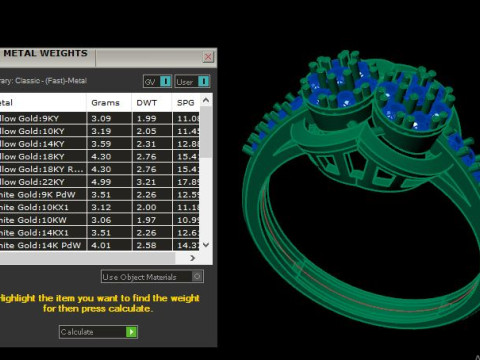
Task: Click the 3.09 grams value
Action: pos(101,119)
